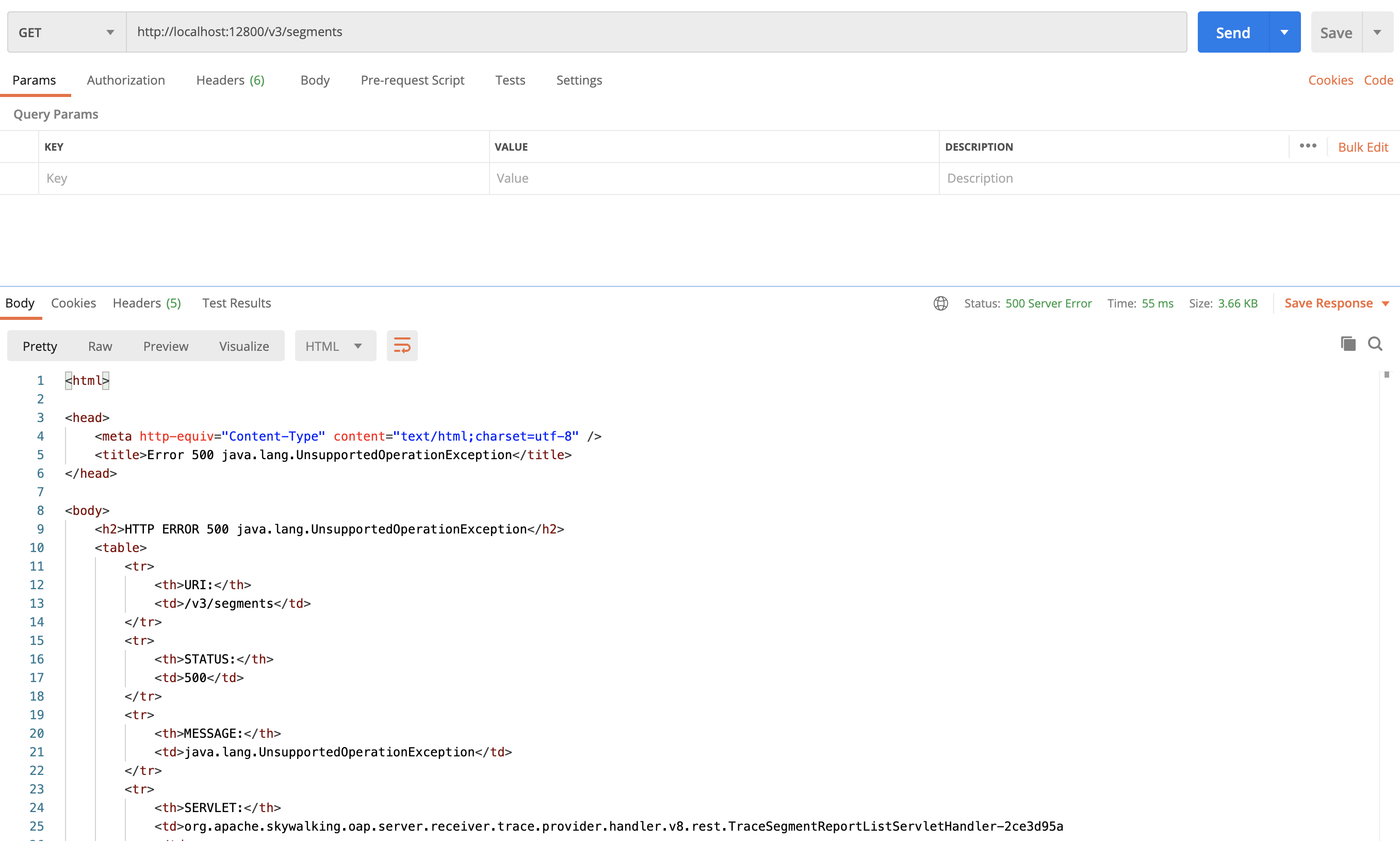
Task: Click the globe network information icon
Action: point(940,303)
